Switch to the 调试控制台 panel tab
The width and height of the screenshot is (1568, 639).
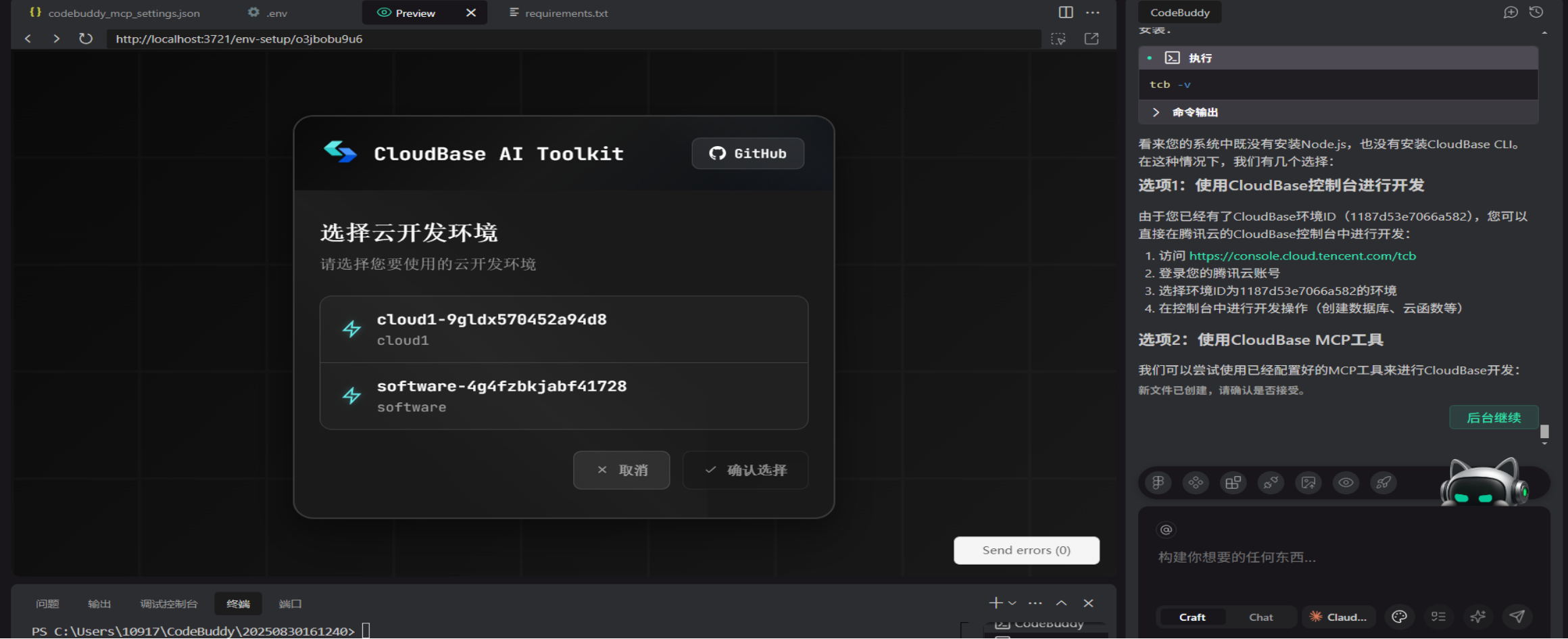[x=169, y=604]
